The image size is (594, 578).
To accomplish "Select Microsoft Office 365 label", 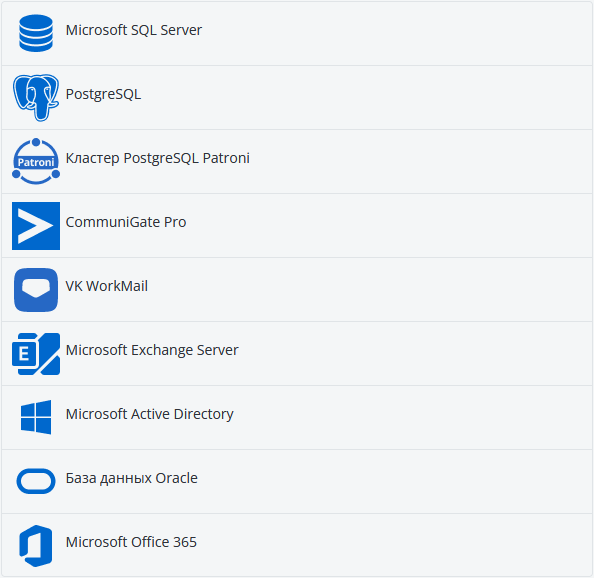I will pyautogui.click(x=131, y=542).
